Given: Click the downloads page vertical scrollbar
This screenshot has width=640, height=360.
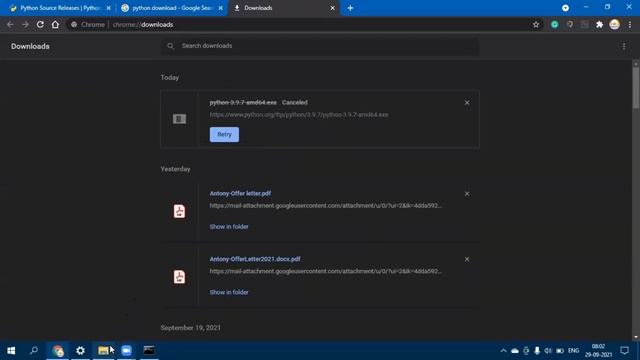Looking at the screenshot, I should point(636,88).
